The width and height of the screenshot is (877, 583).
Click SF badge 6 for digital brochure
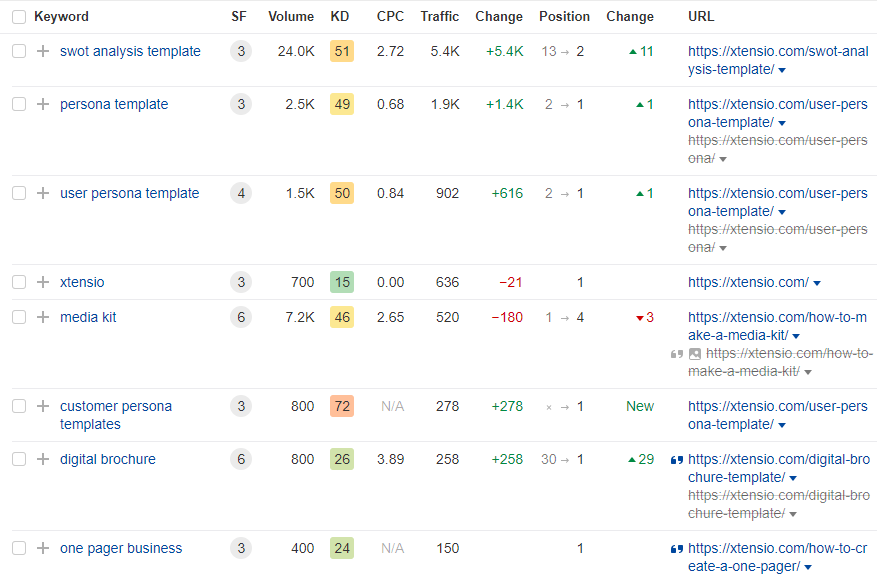(x=241, y=460)
